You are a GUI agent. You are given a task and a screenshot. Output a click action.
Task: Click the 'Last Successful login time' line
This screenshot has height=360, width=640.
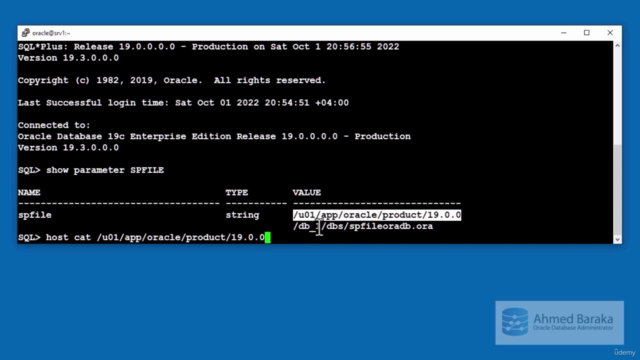(x=183, y=103)
